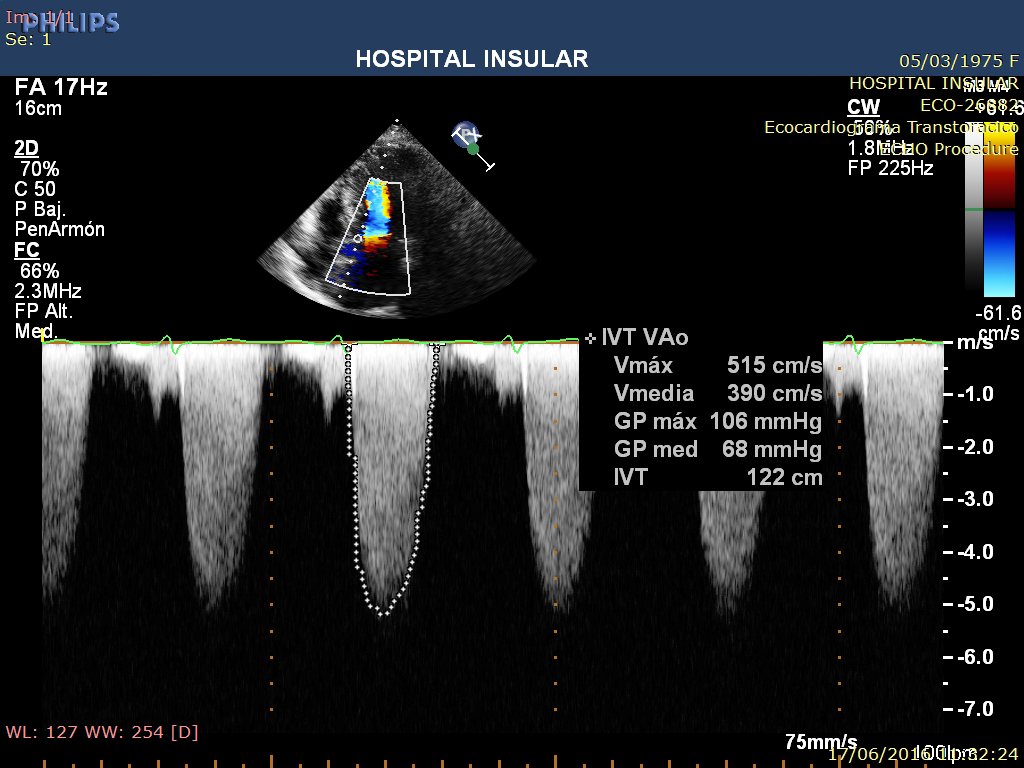Click the 75mm/s sweep speed text

821,742
